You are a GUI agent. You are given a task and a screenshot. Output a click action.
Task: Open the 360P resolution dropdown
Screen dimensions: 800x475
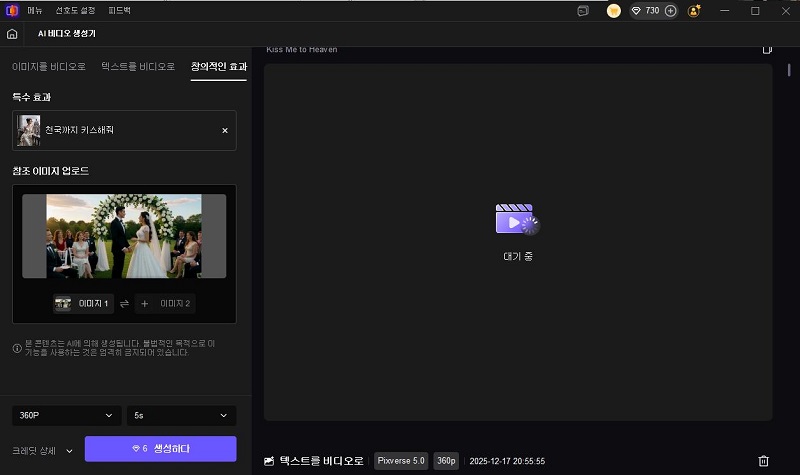tap(65, 415)
